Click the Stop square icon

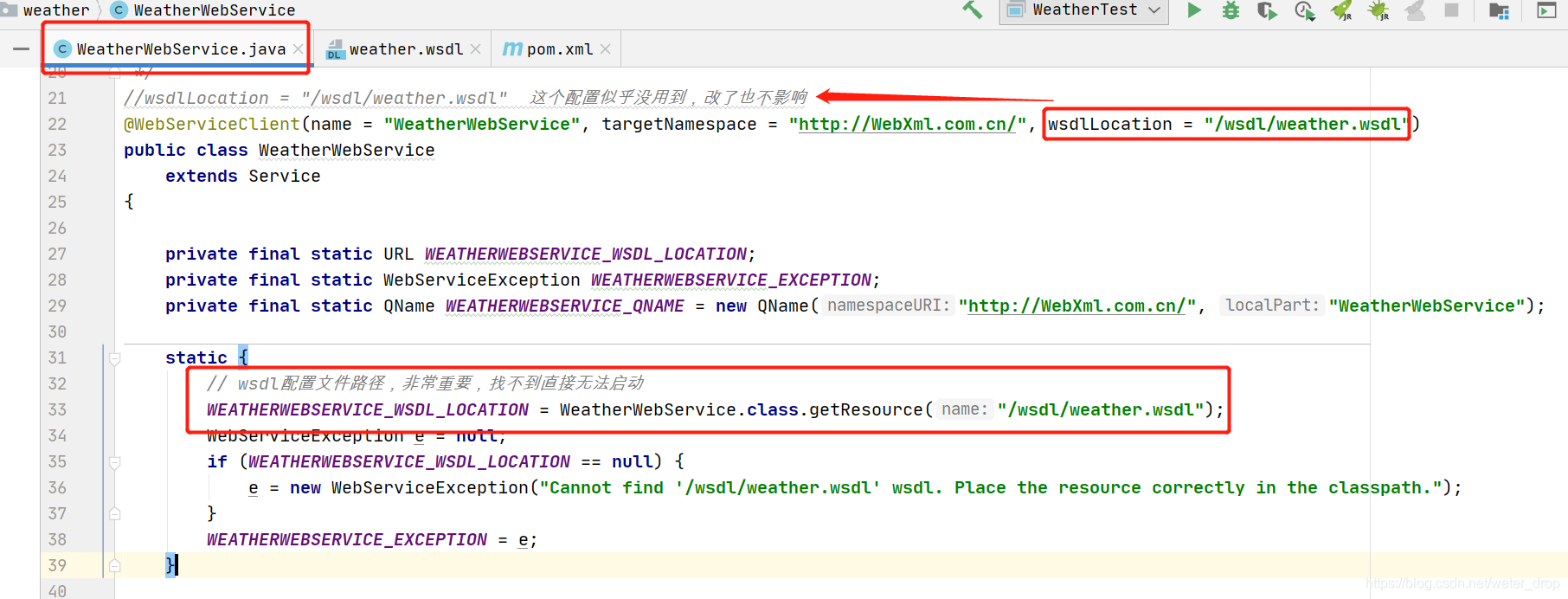pyautogui.click(x=1452, y=10)
